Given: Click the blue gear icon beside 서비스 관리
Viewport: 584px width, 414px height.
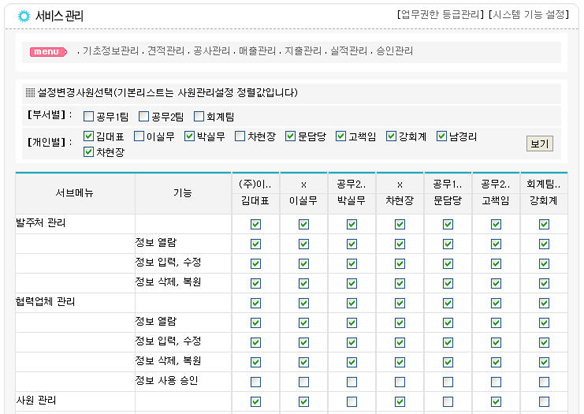Looking at the screenshot, I should (x=24, y=16).
